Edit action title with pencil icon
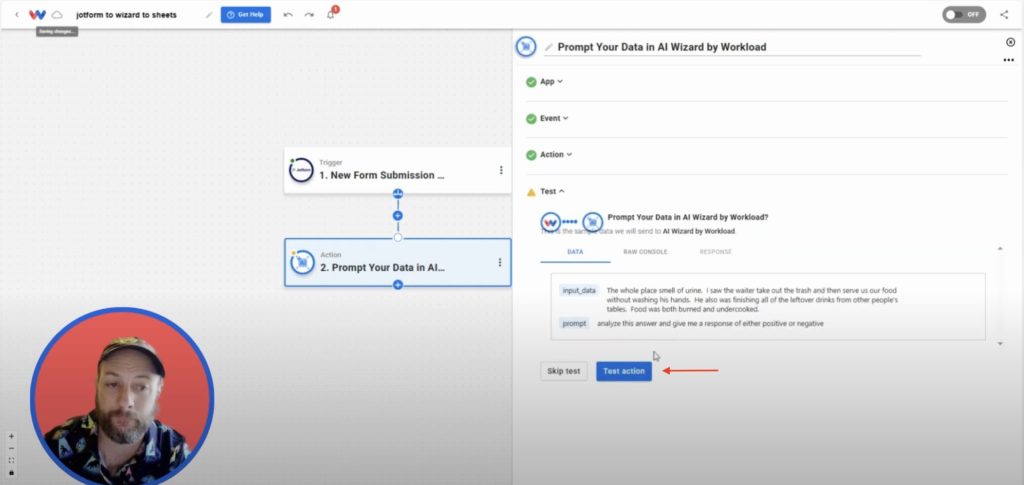1024x485 pixels. tap(549, 47)
